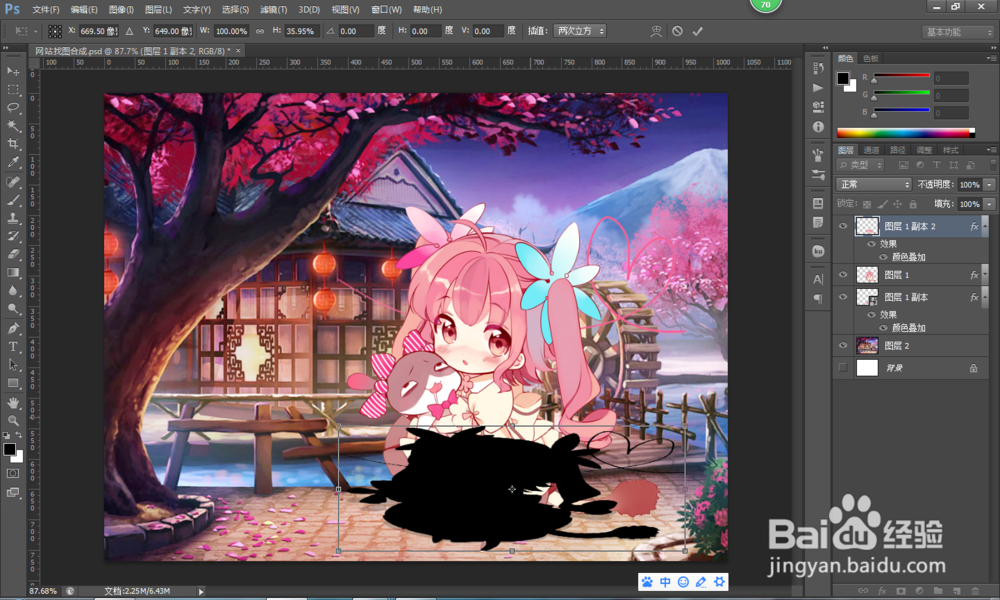1000x600 pixels.
Task: Open the History panel icon
Action: pos(818,68)
